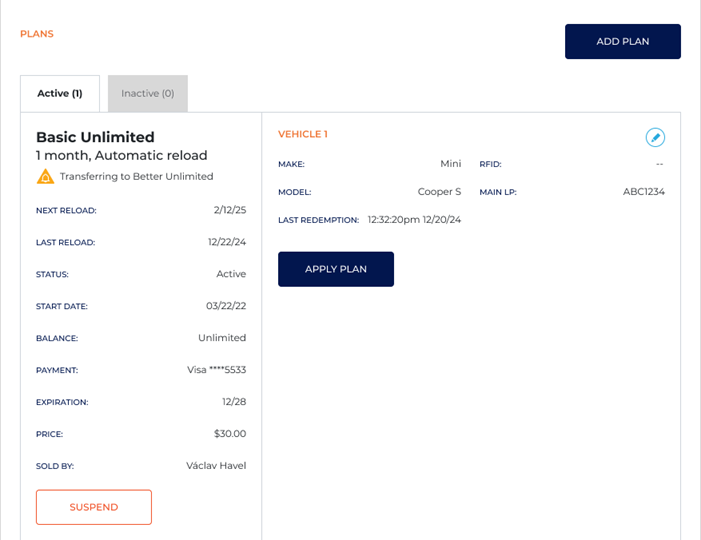701x540 pixels.
Task: Click the seller name Václav Havel
Action: click(216, 466)
